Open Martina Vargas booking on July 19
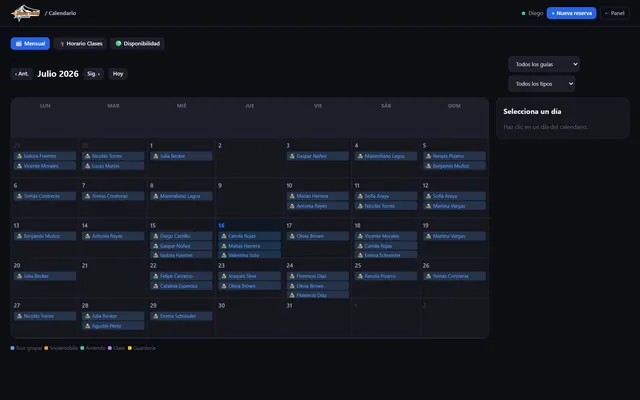640x400 pixels. (x=454, y=236)
